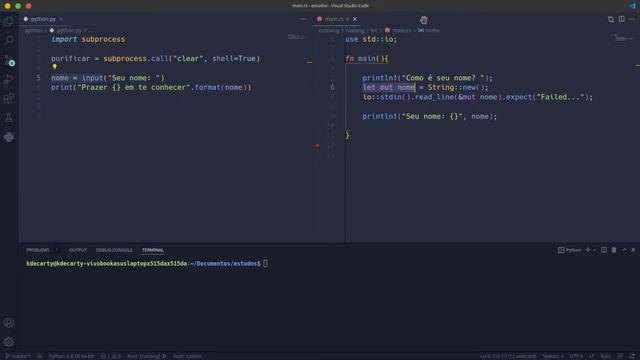Switch to the OUTPUT tab
640x360 pixels.
pos(78,250)
